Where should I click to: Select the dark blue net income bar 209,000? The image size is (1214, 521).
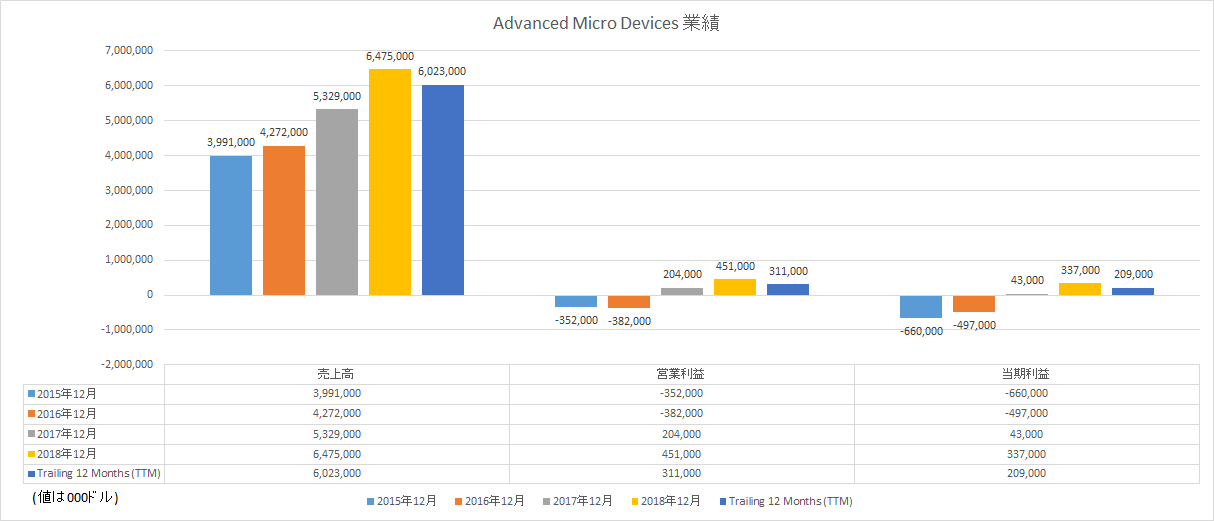click(x=1133, y=291)
